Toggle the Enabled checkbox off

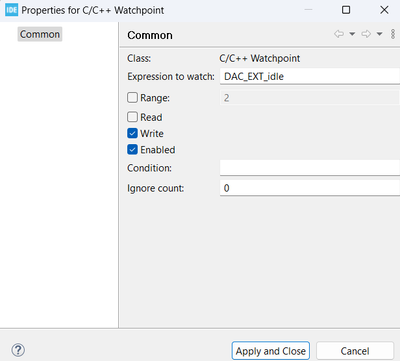point(132,150)
